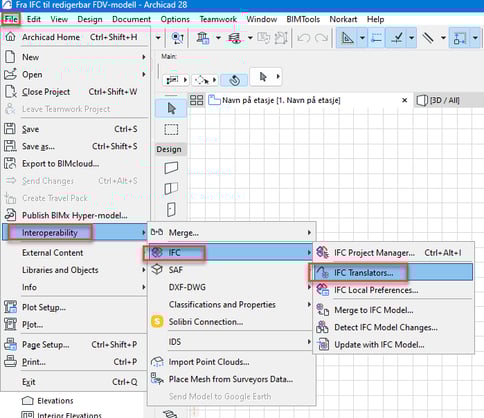Toggle the guide lines set-square icon

point(347,38)
